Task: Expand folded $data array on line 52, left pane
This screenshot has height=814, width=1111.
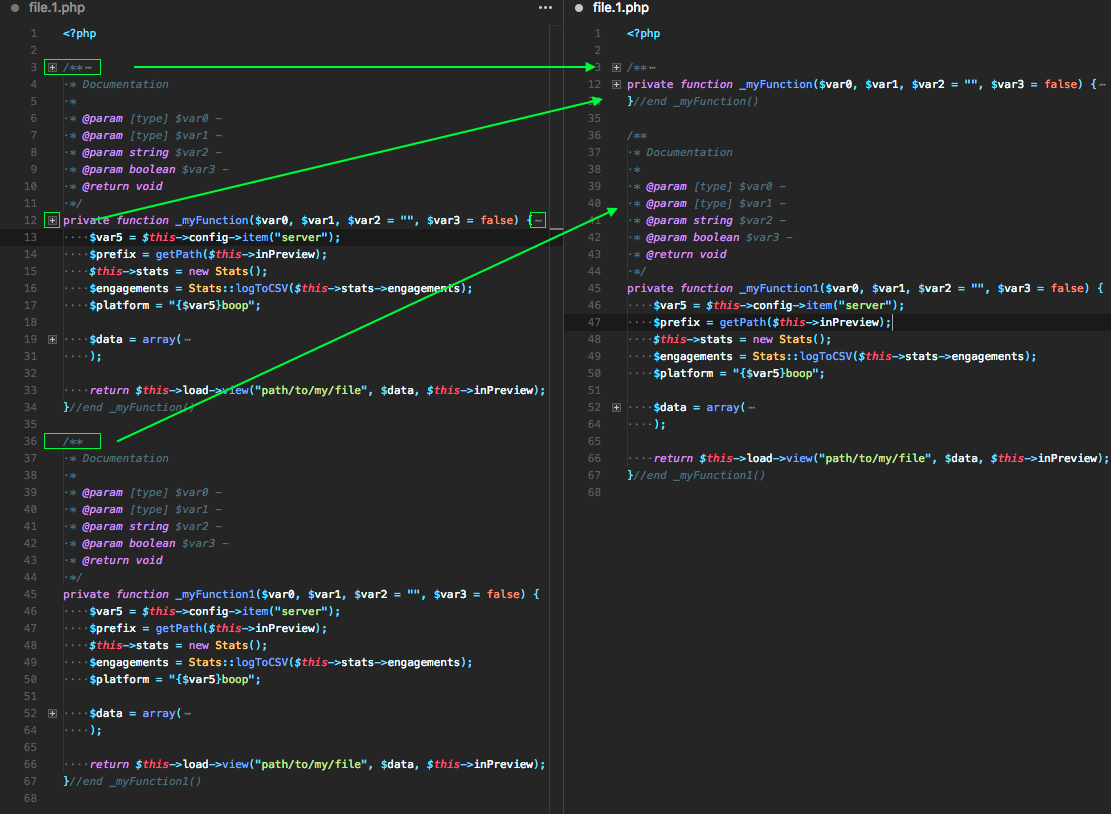Action: point(52,713)
